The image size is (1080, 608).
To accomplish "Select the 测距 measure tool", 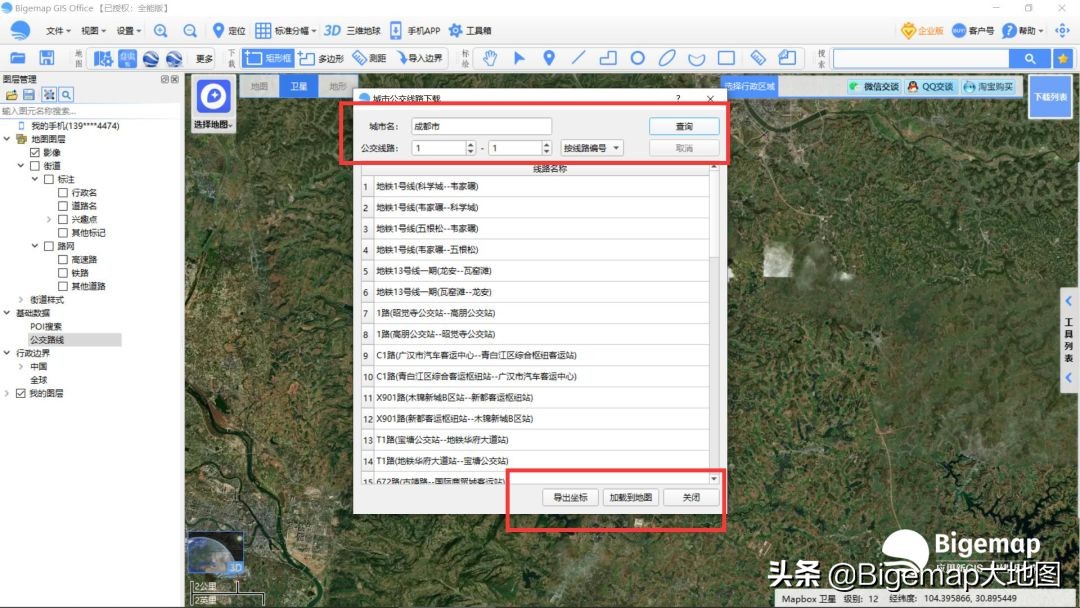I will tap(369, 58).
